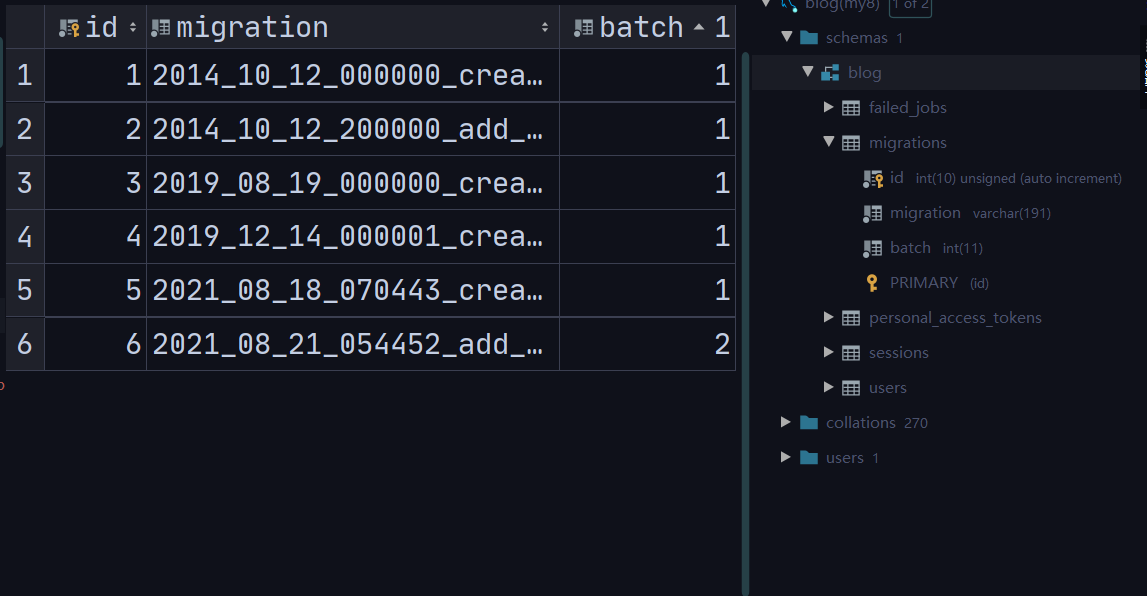Expand the users table node
Screen dimensions: 1147x596
(x=829, y=387)
